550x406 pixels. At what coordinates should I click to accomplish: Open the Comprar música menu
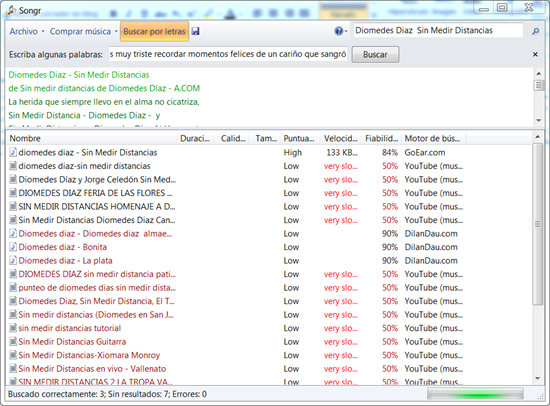[x=83, y=32]
